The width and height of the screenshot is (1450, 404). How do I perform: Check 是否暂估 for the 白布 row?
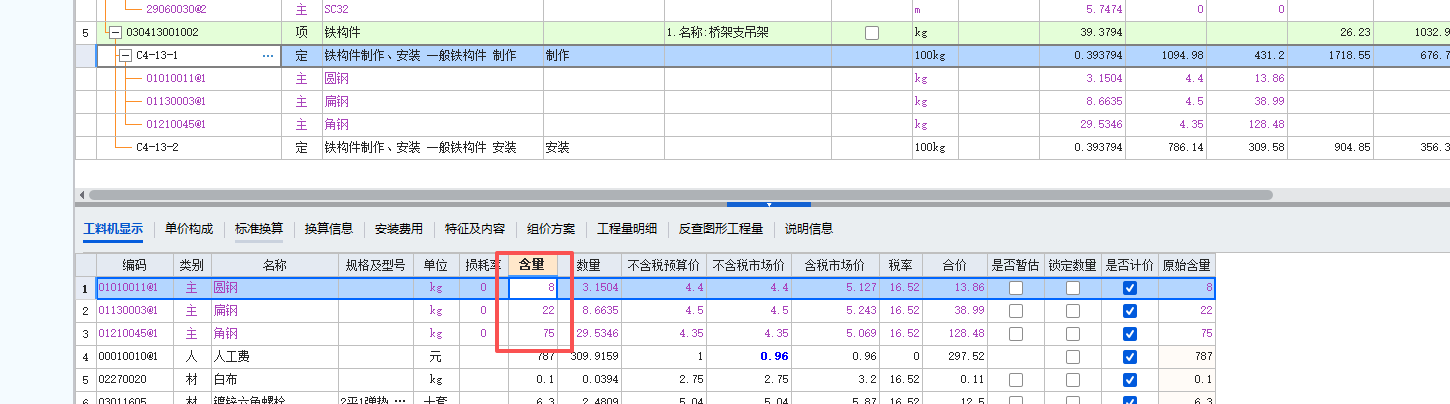point(1016,380)
